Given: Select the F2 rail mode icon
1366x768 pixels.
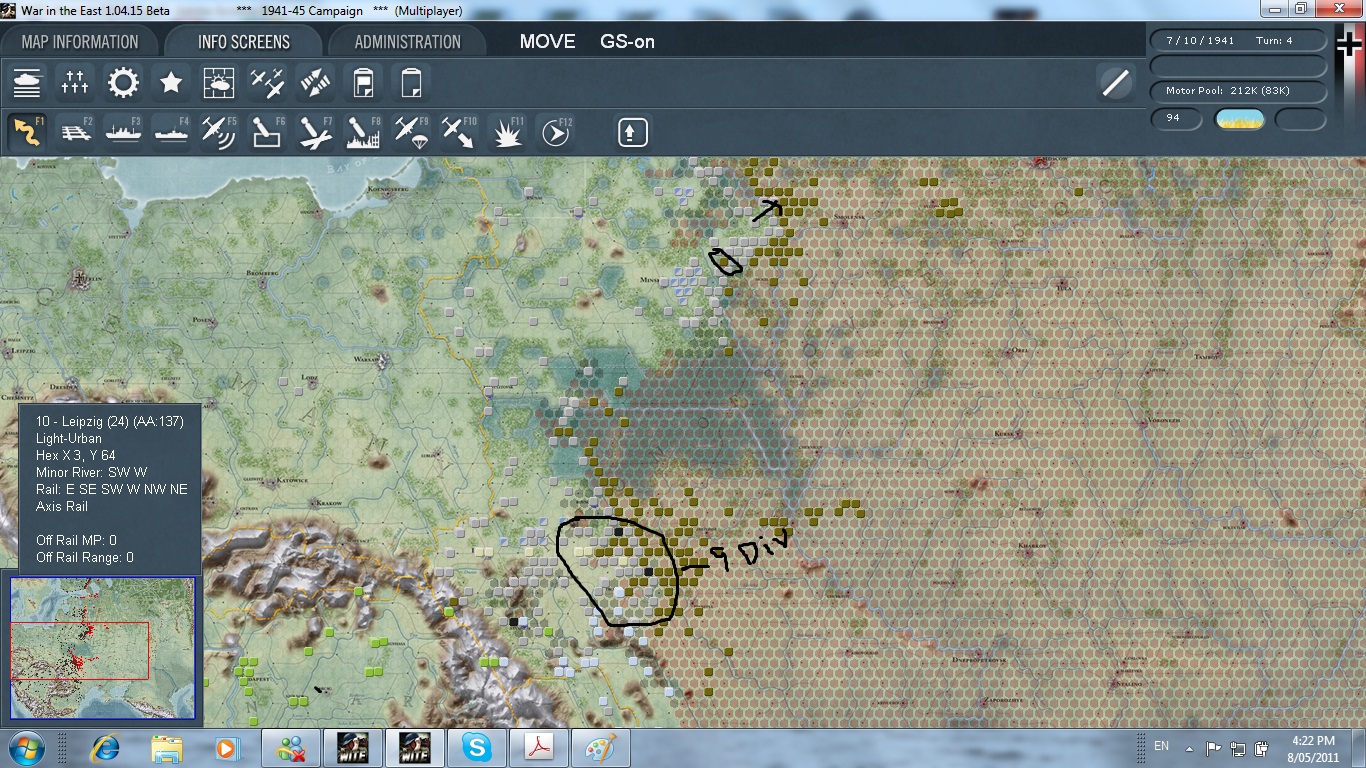Looking at the screenshot, I should tap(75, 132).
